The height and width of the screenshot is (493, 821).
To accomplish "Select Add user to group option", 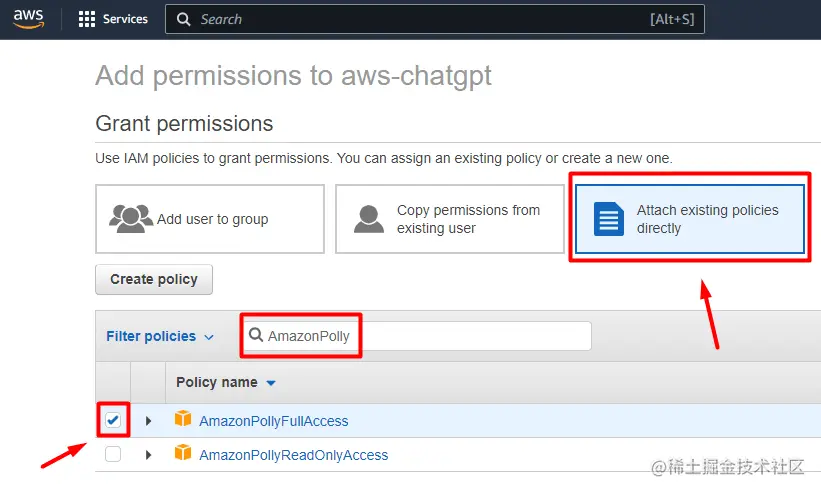I will [x=210, y=219].
